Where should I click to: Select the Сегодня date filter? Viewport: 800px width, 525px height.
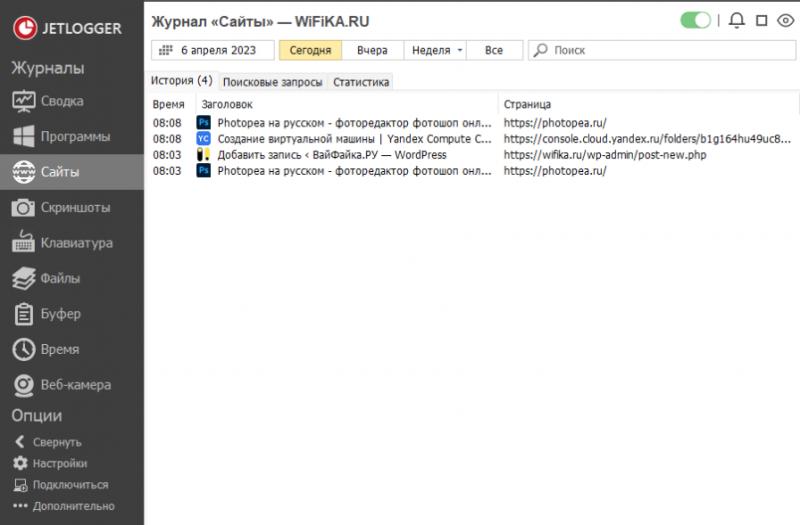point(310,50)
